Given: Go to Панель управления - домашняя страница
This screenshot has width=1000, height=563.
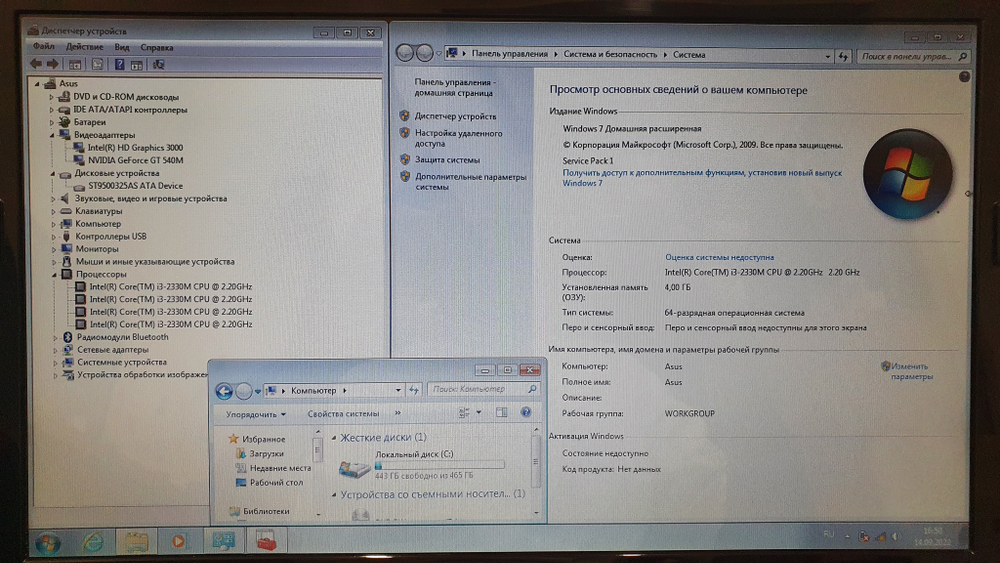Looking at the screenshot, I should (454, 87).
